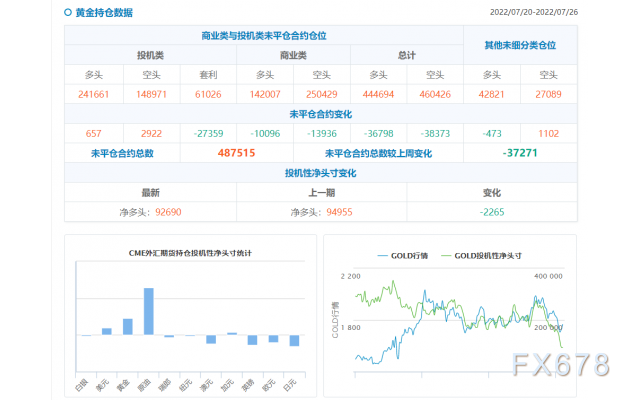Click the 其他未细分类仓位 header

520,45
